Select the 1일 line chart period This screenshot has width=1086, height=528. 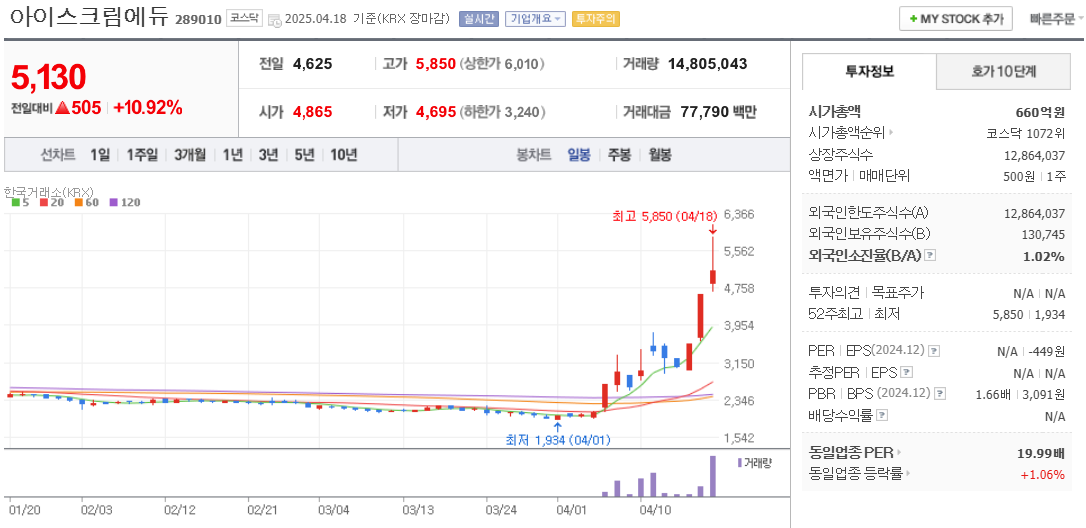(x=100, y=155)
